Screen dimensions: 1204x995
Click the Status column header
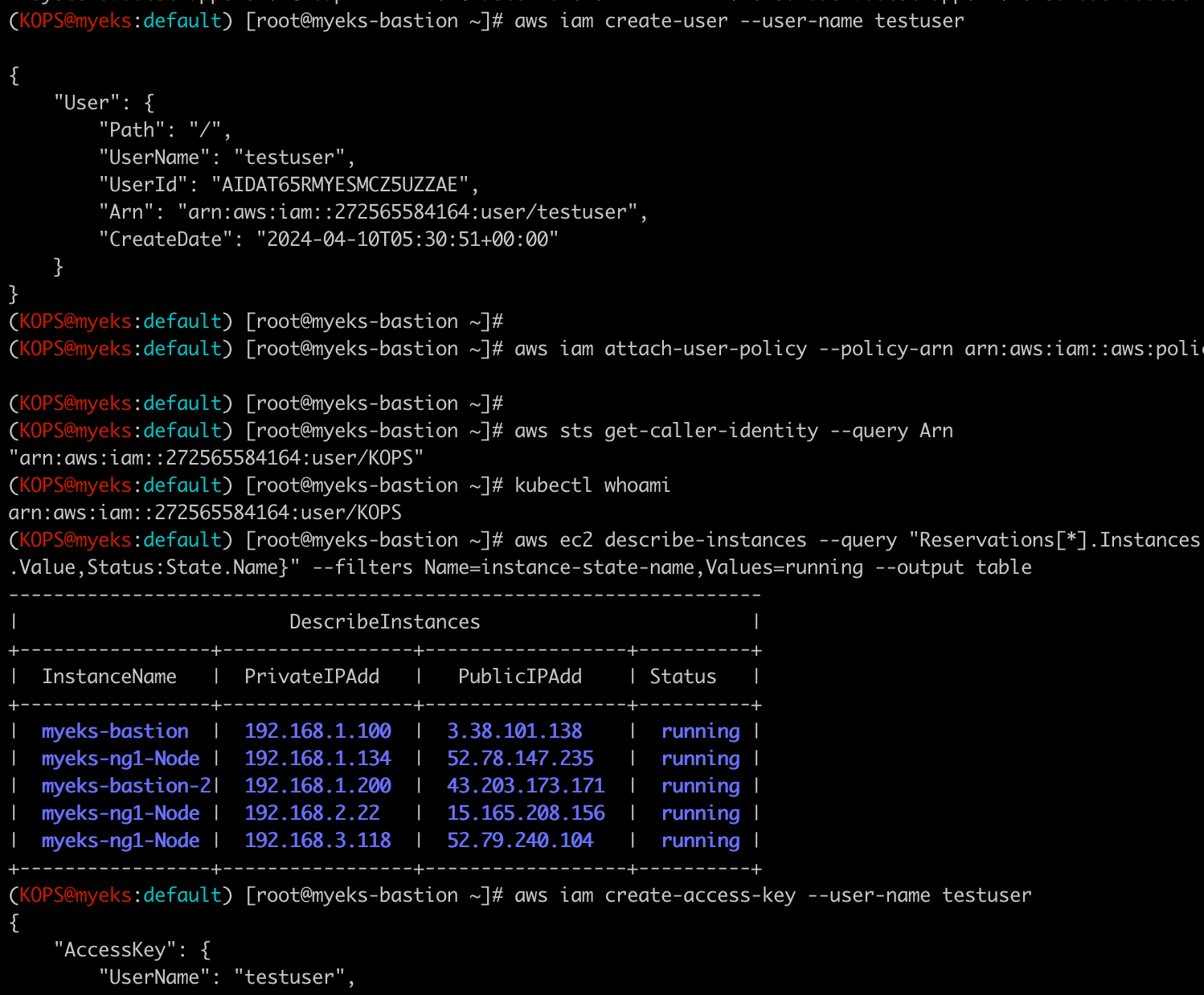[x=682, y=677]
